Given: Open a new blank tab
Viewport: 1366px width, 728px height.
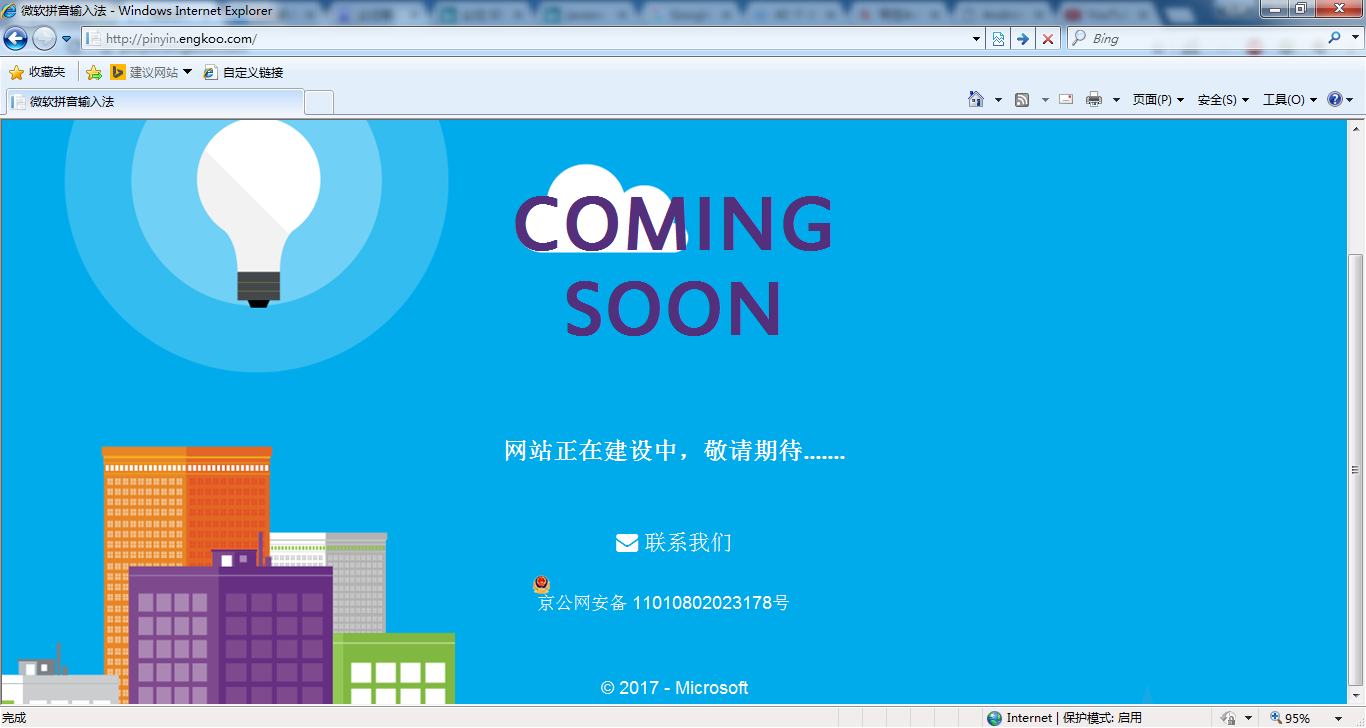Looking at the screenshot, I should (319, 102).
